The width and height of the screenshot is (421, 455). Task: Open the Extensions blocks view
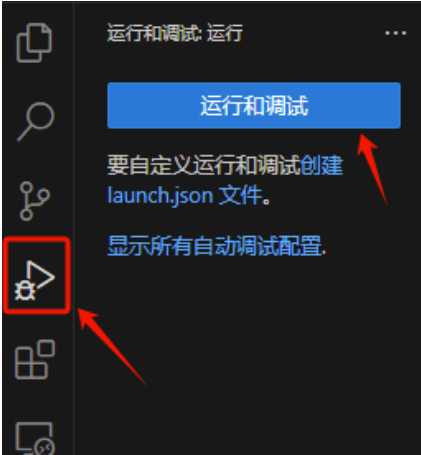click(x=35, y=359)
